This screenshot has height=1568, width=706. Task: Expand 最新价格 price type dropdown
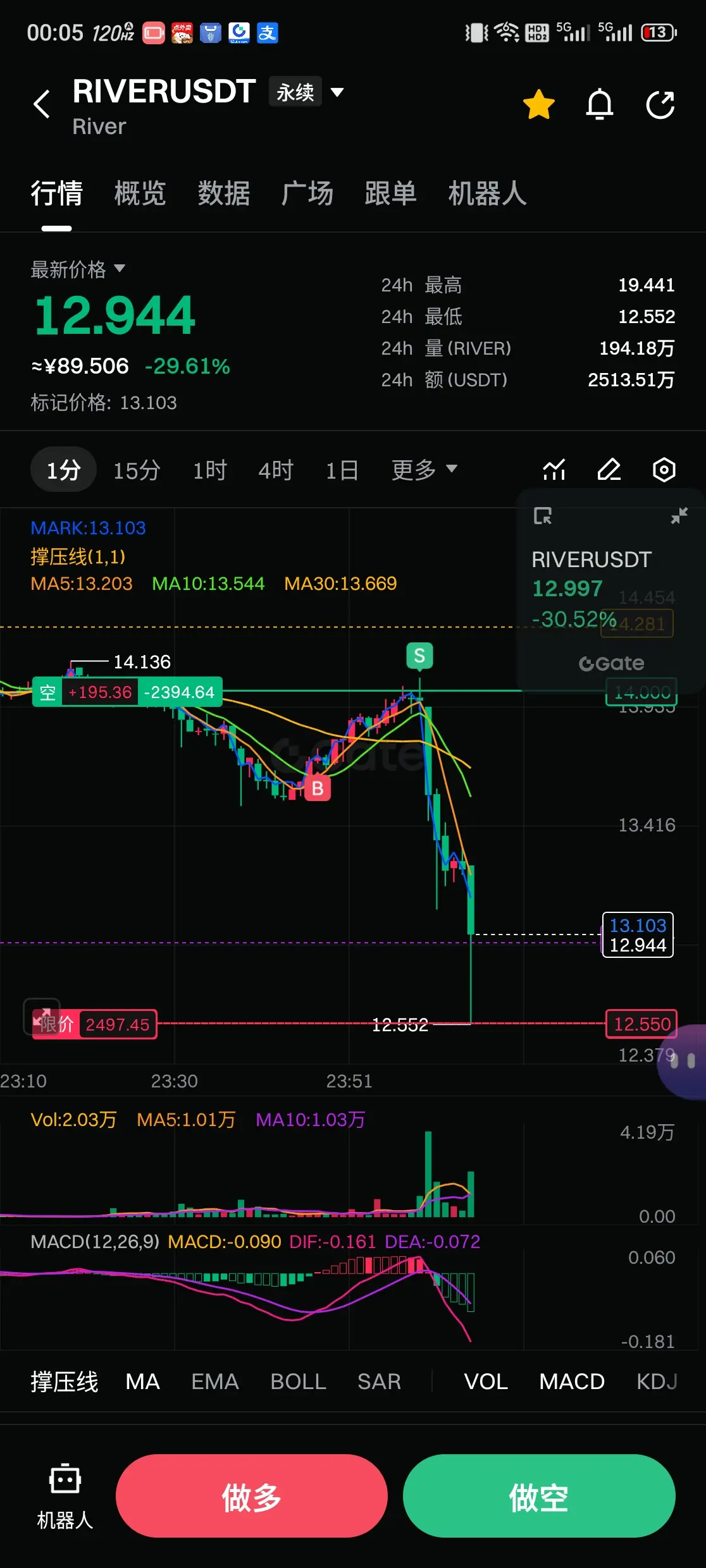[x=78, y=270]
